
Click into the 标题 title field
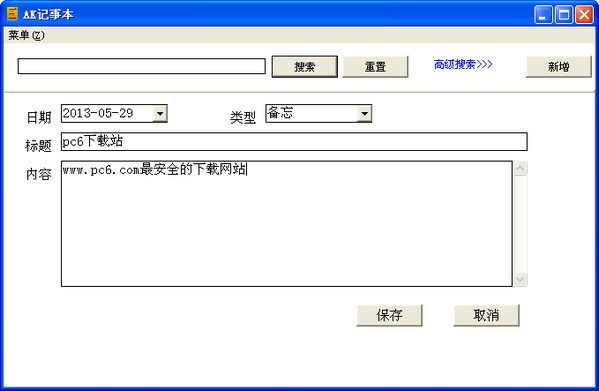click(x=294, y=142)
